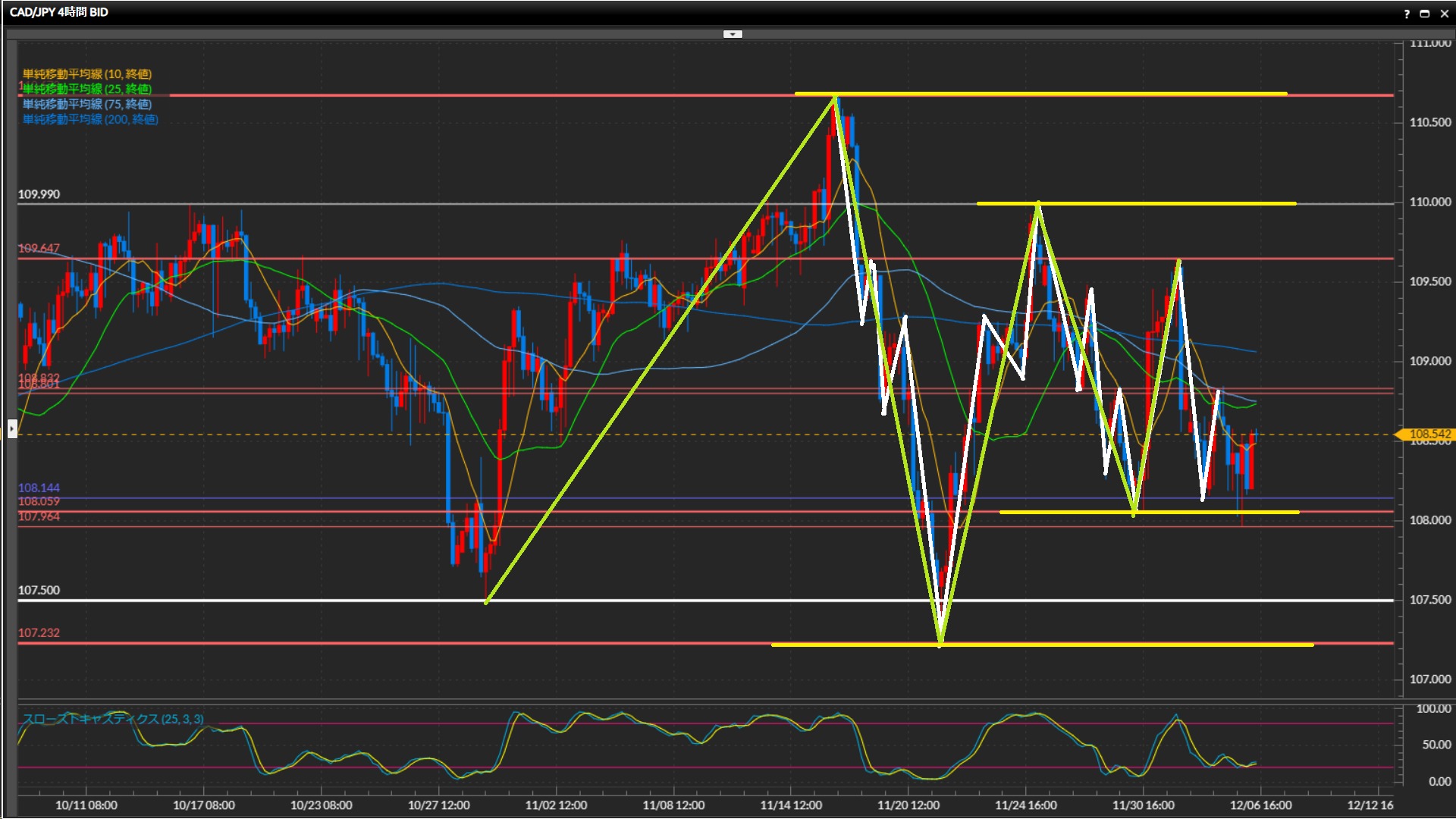Click the 25-period moving average label in green
This screenshot has width=1456, height=819.
point(86,89)
